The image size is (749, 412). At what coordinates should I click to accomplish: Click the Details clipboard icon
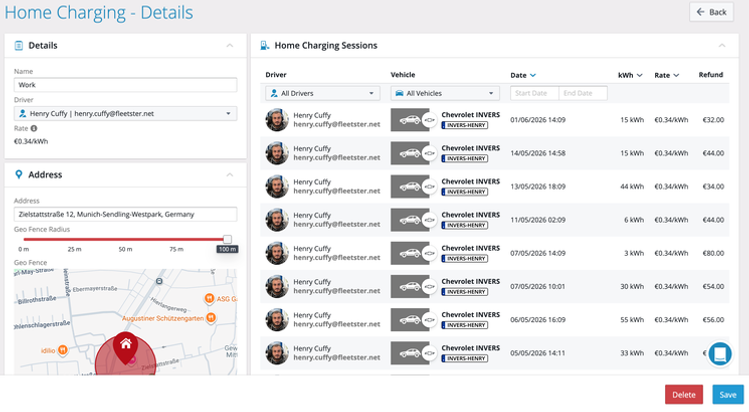[x=19, y=45]
